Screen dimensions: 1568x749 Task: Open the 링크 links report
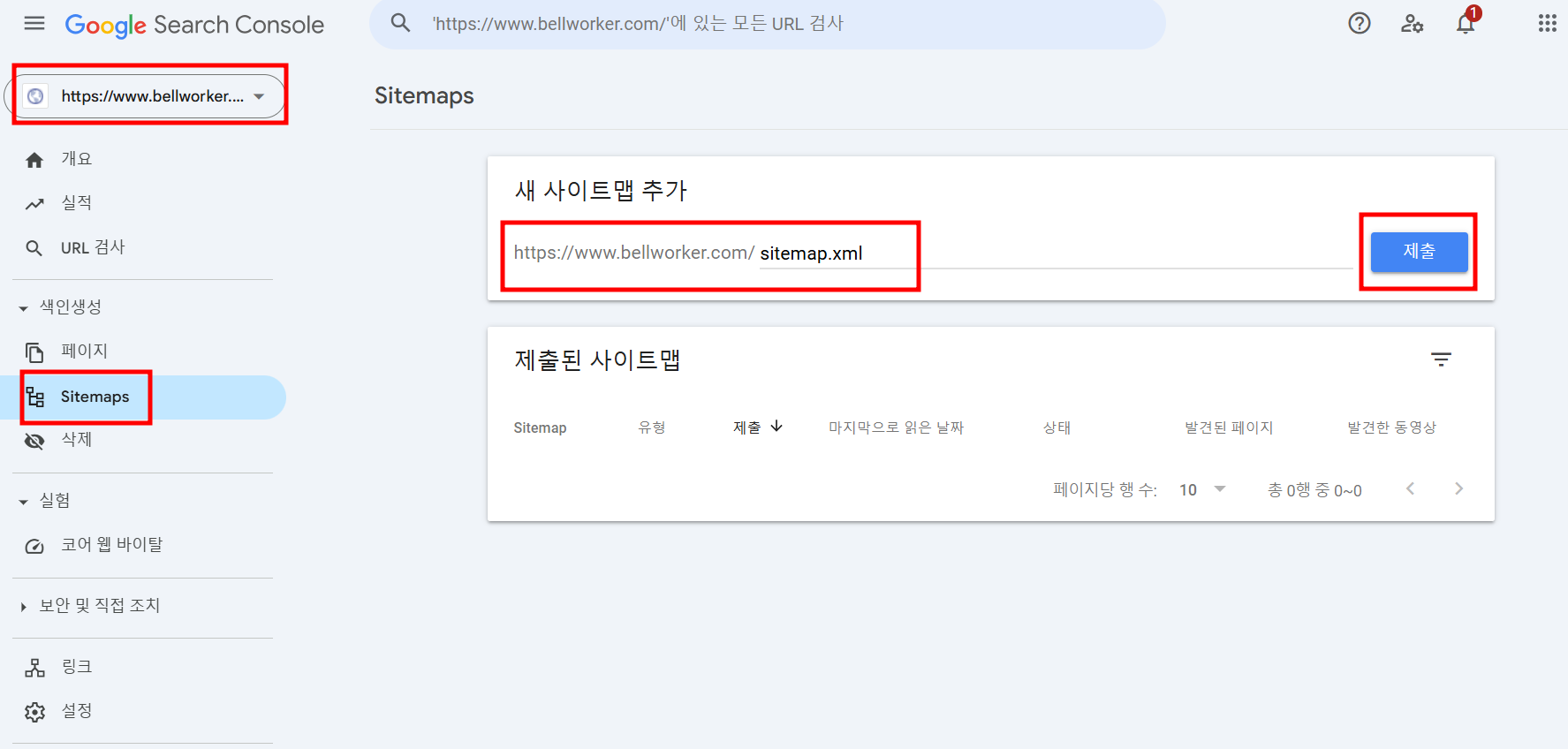coord(76,666)
